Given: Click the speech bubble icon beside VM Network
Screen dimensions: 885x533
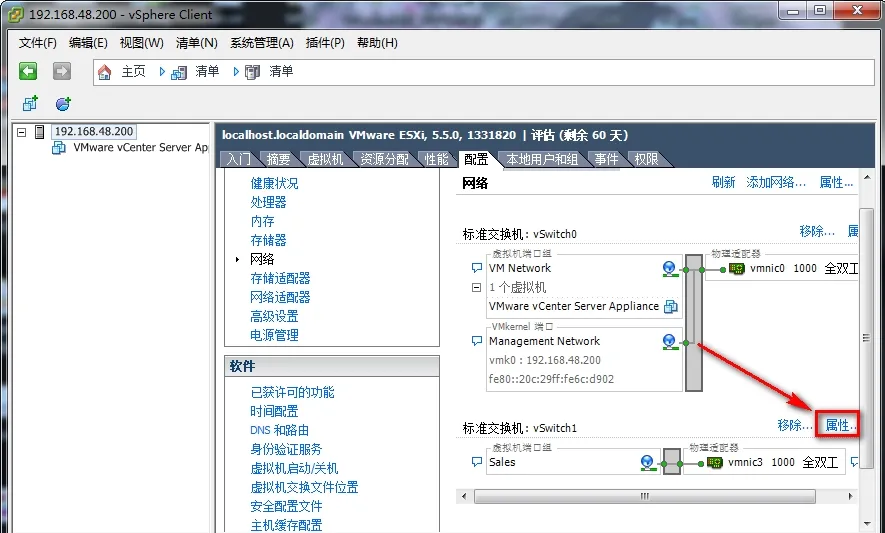Looking at the screenshot, I should coord(477,268).
